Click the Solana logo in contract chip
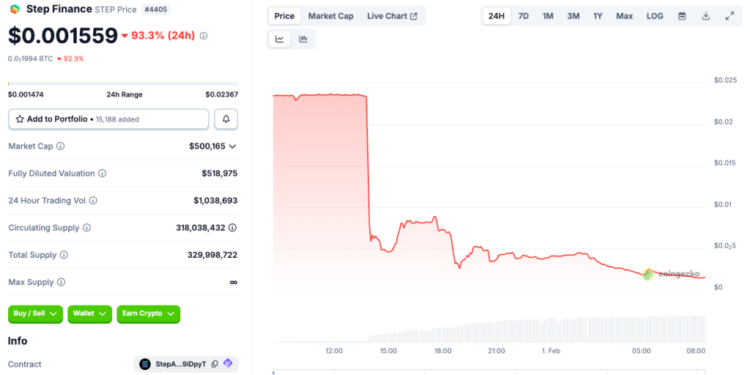750x375 pixels. 145,364
